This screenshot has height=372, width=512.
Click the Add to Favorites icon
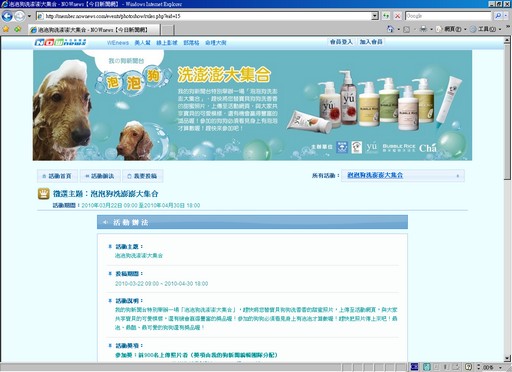(x=18, y=29)
